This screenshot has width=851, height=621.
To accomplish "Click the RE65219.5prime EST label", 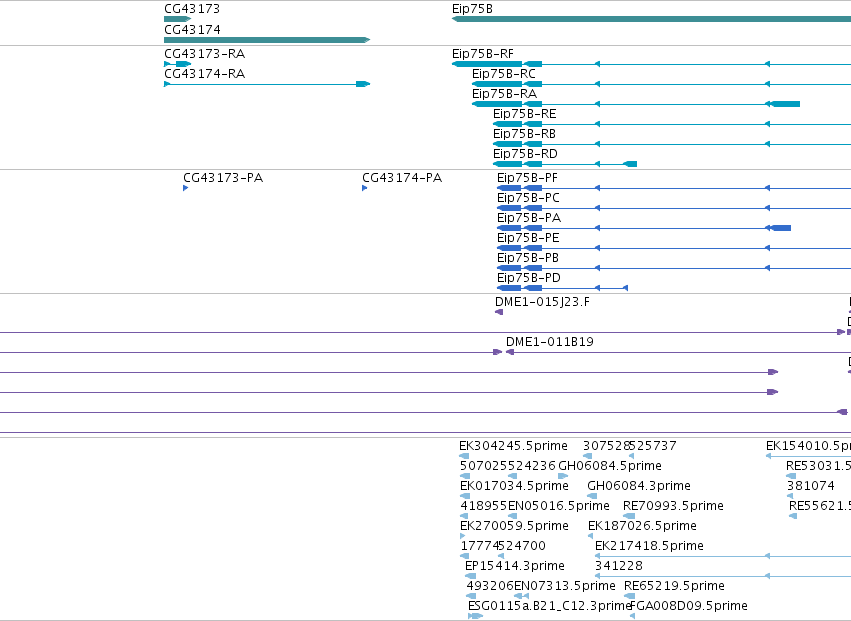I will tap(674, 587).
